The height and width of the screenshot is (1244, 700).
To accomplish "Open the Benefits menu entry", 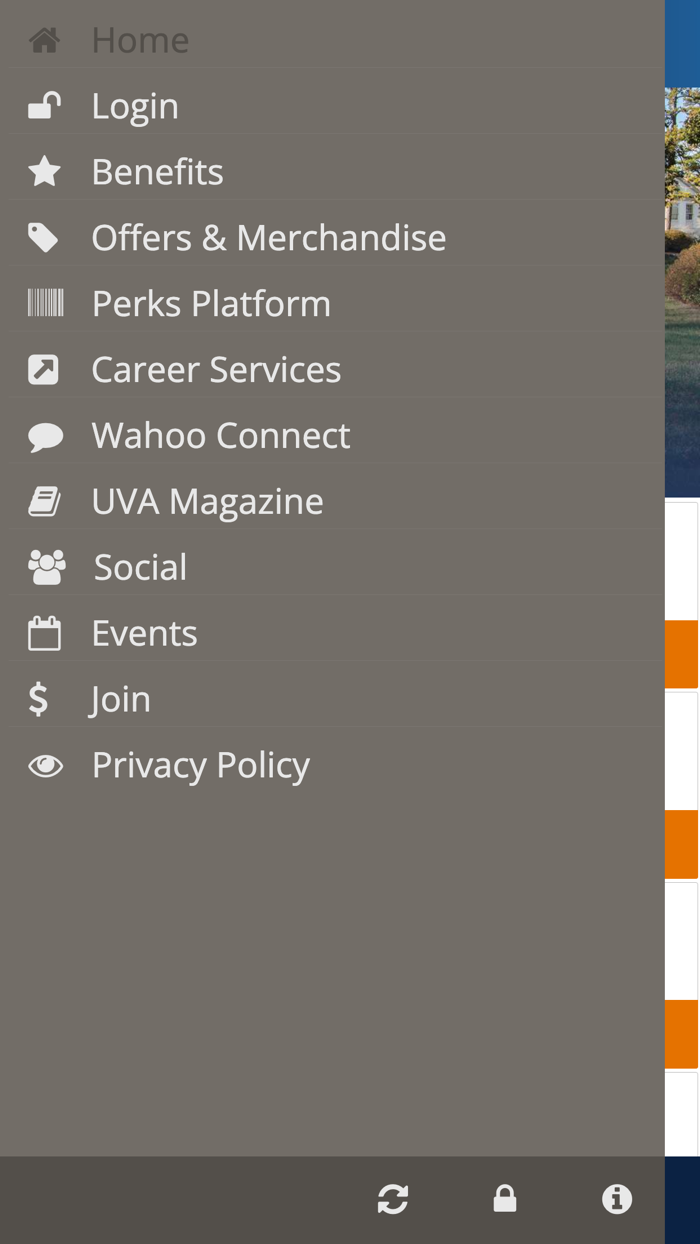I will [157, 171].
